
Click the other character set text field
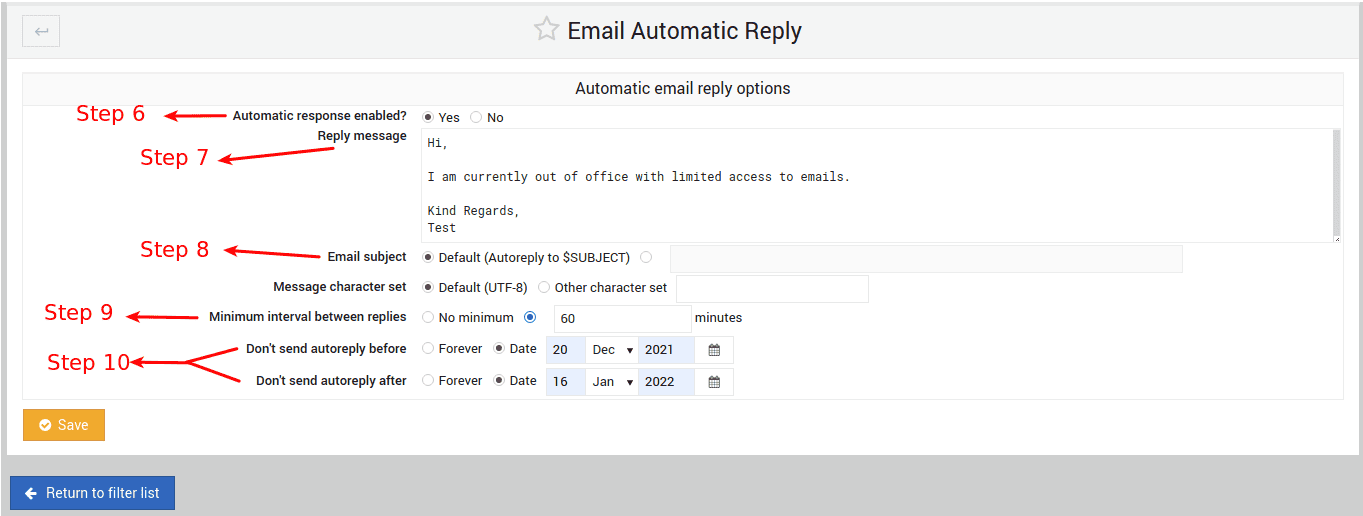772,288
